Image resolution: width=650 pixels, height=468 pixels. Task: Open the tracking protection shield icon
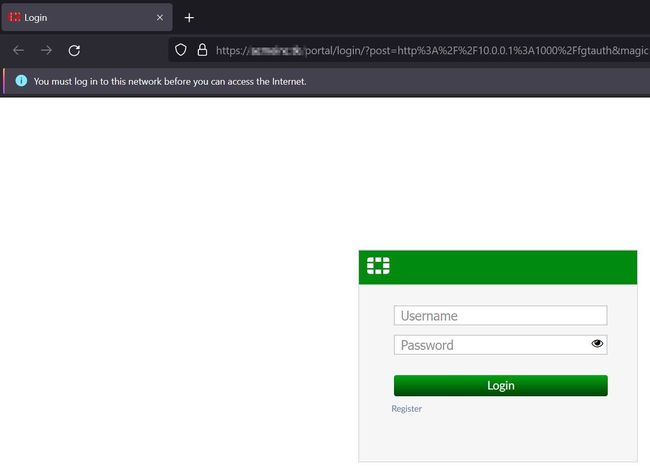[180, 50]
